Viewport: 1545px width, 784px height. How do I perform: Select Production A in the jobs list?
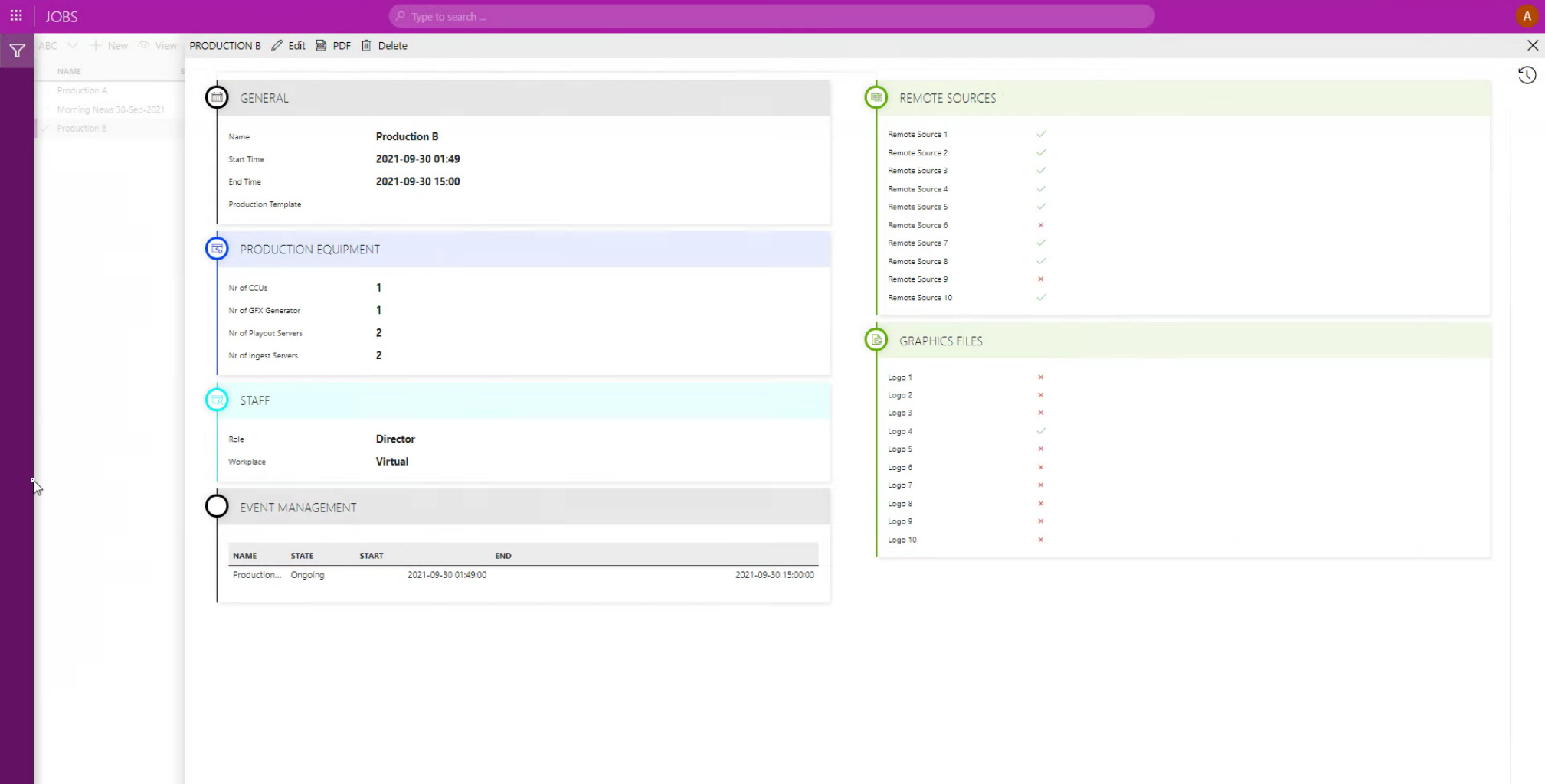82,90
